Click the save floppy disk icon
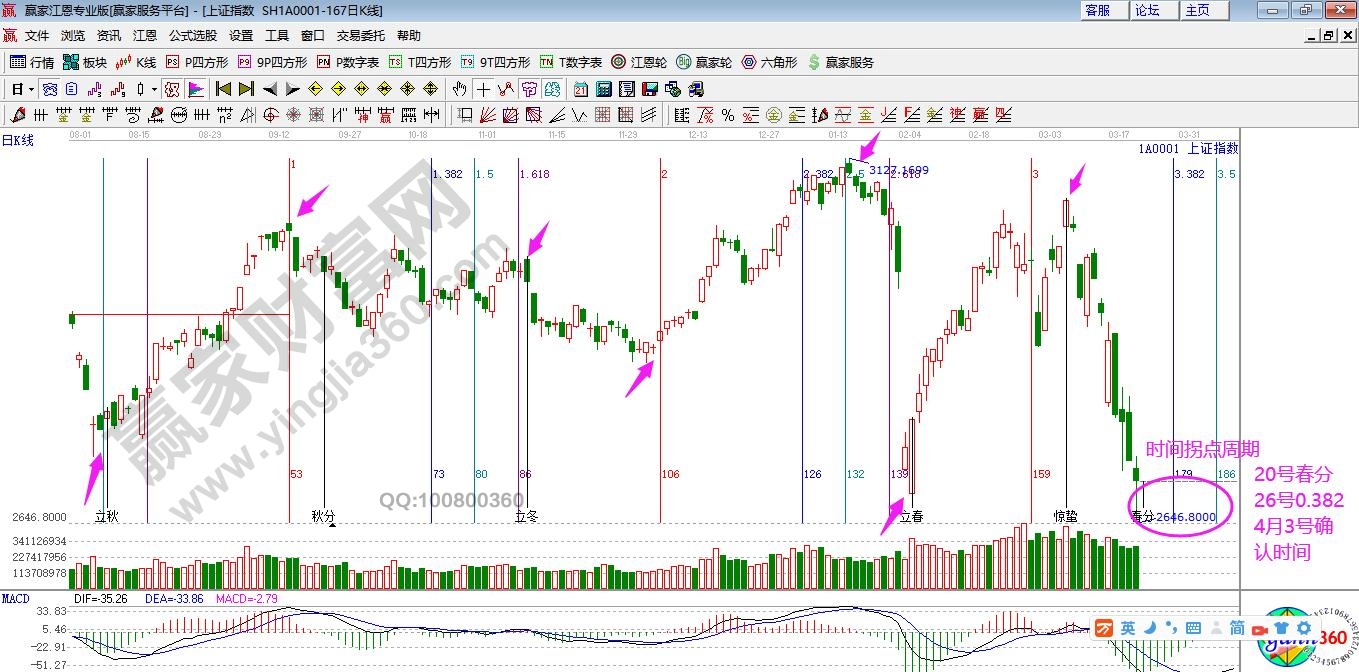1359x672 pixels. 649,89
